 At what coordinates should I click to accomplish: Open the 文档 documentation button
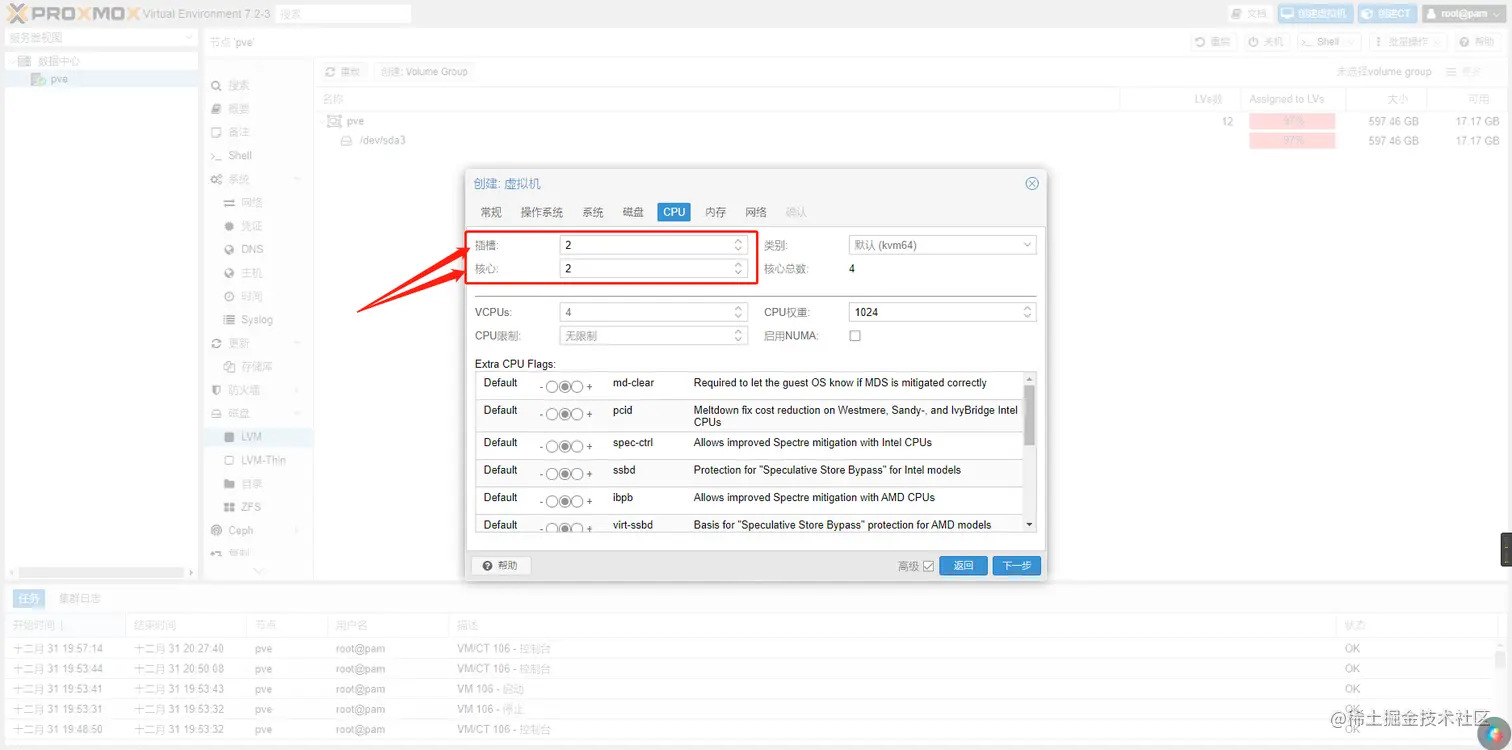click(x=1250, y=13)
